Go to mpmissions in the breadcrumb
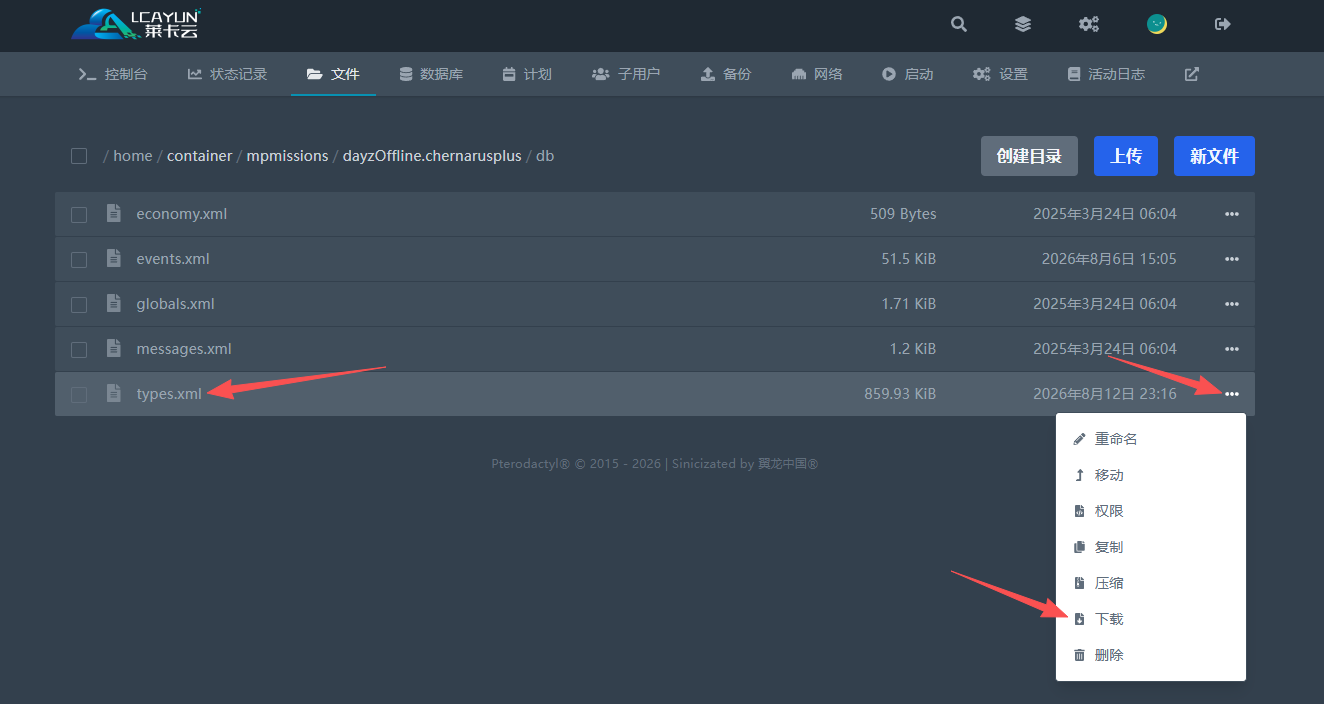The width and height of the screenshot is (1324, 704). [287, 156]
